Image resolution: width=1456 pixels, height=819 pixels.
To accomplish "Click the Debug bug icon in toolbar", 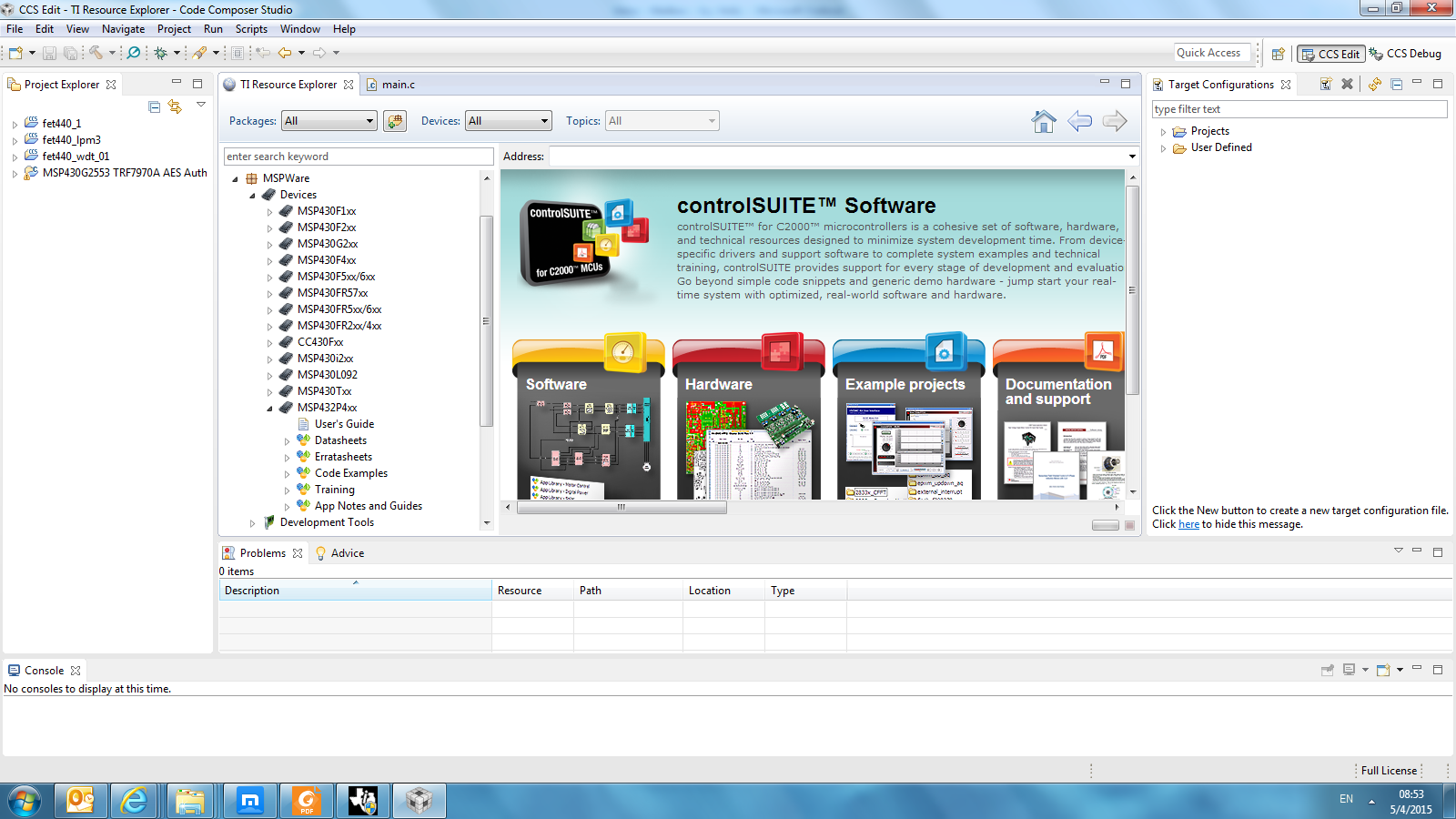I will 161,53.
